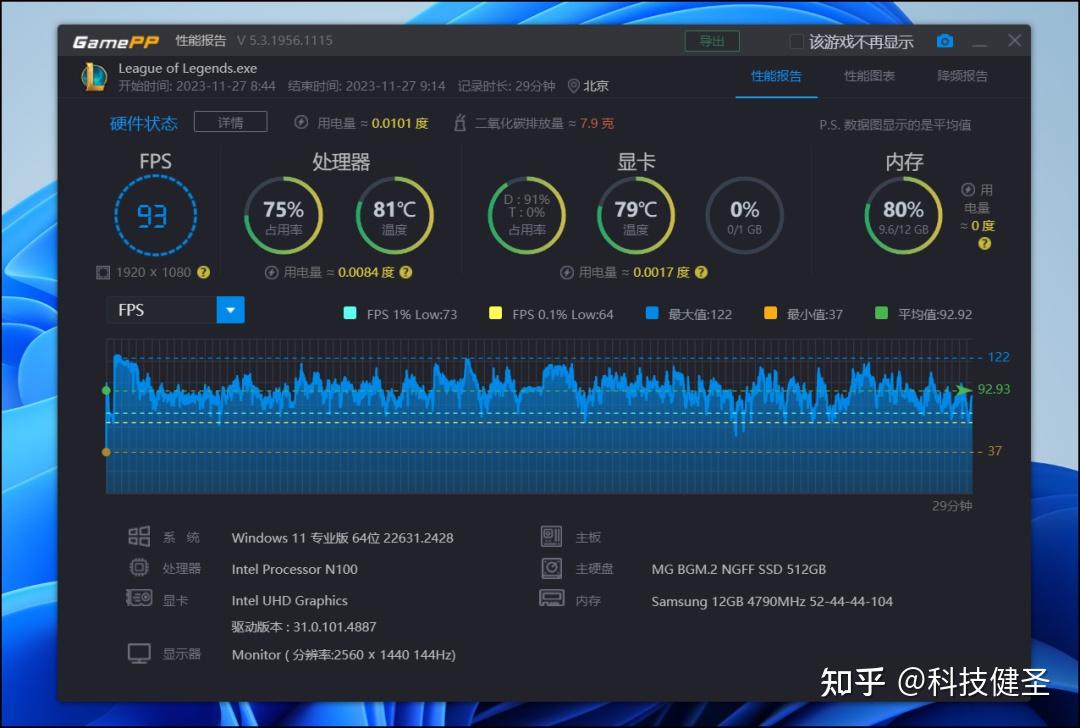Click the processor chip icon beside 处理器
Screen dimensions: 1080x728
tap(139, 568)
